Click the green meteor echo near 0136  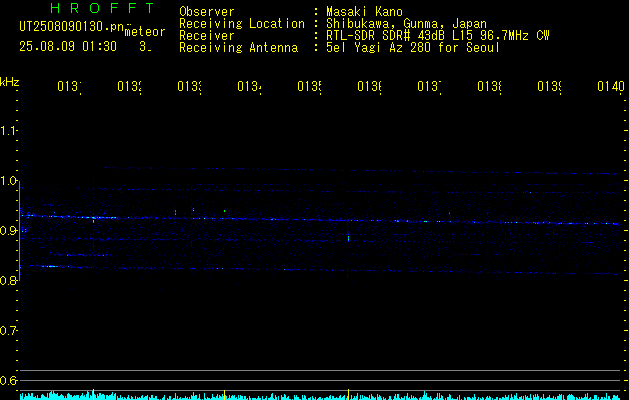pyautogui.click(x=348, y=238)
